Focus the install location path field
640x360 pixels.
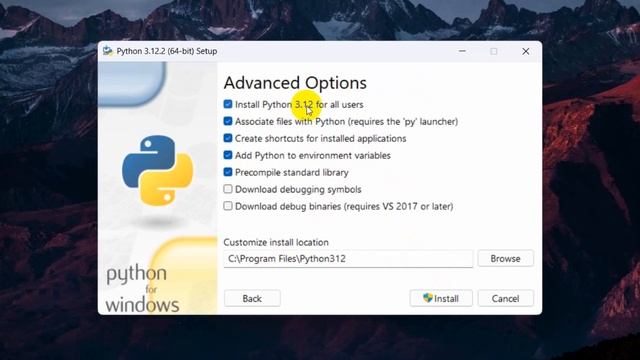[x=348, y=259]
